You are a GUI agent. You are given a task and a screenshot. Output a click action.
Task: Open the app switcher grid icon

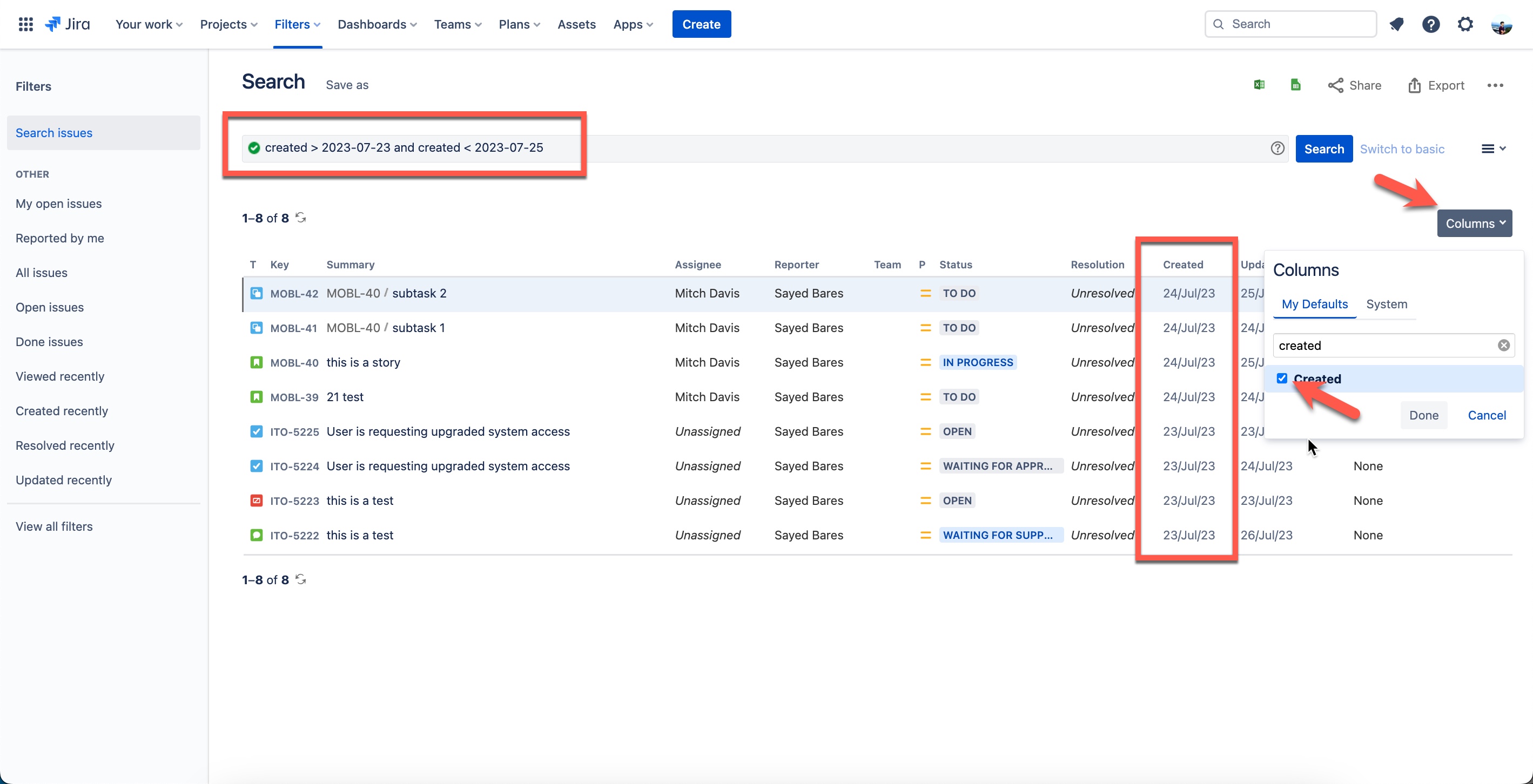(x=25, y=24)
